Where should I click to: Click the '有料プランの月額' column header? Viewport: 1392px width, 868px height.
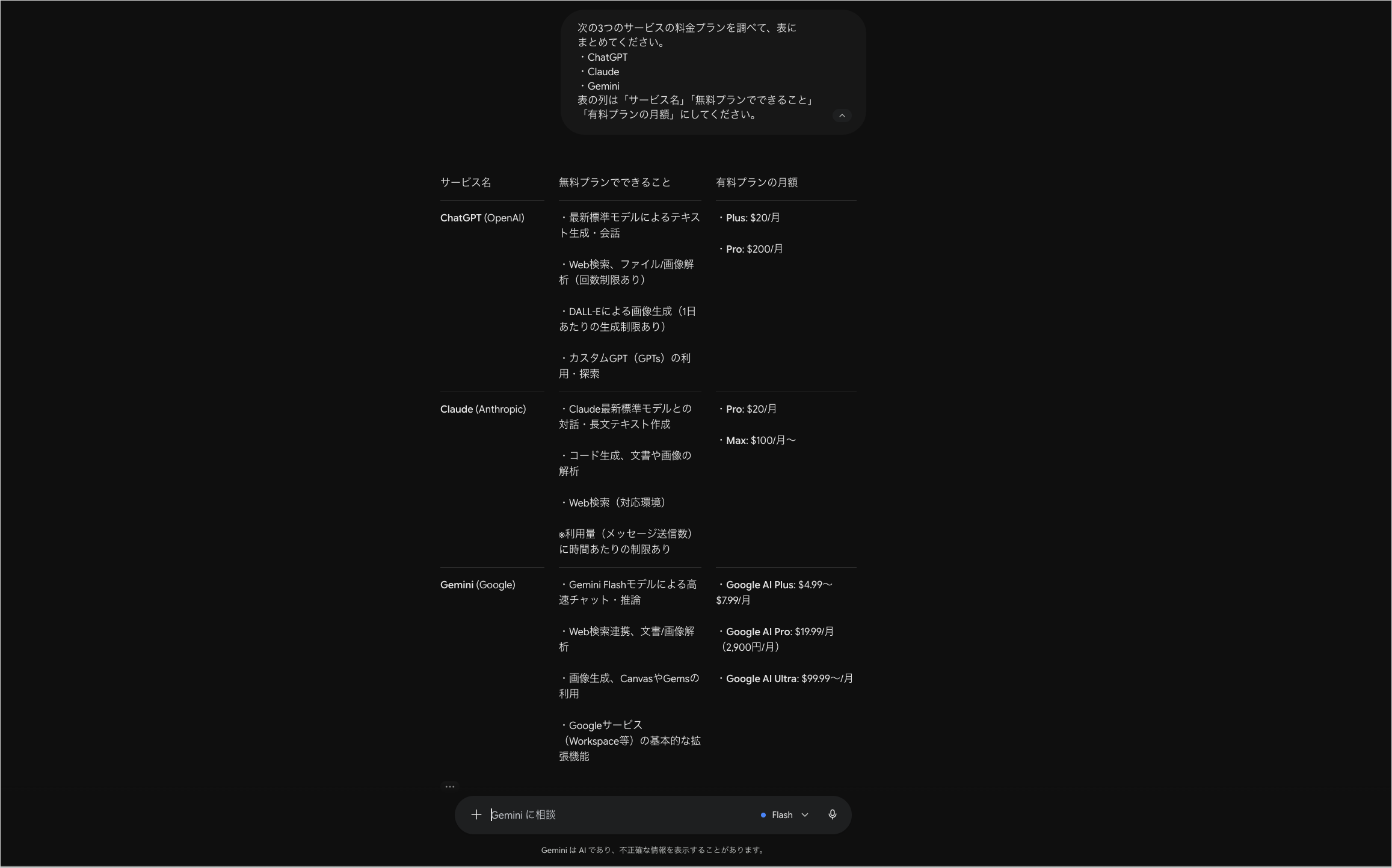(757, 182)
